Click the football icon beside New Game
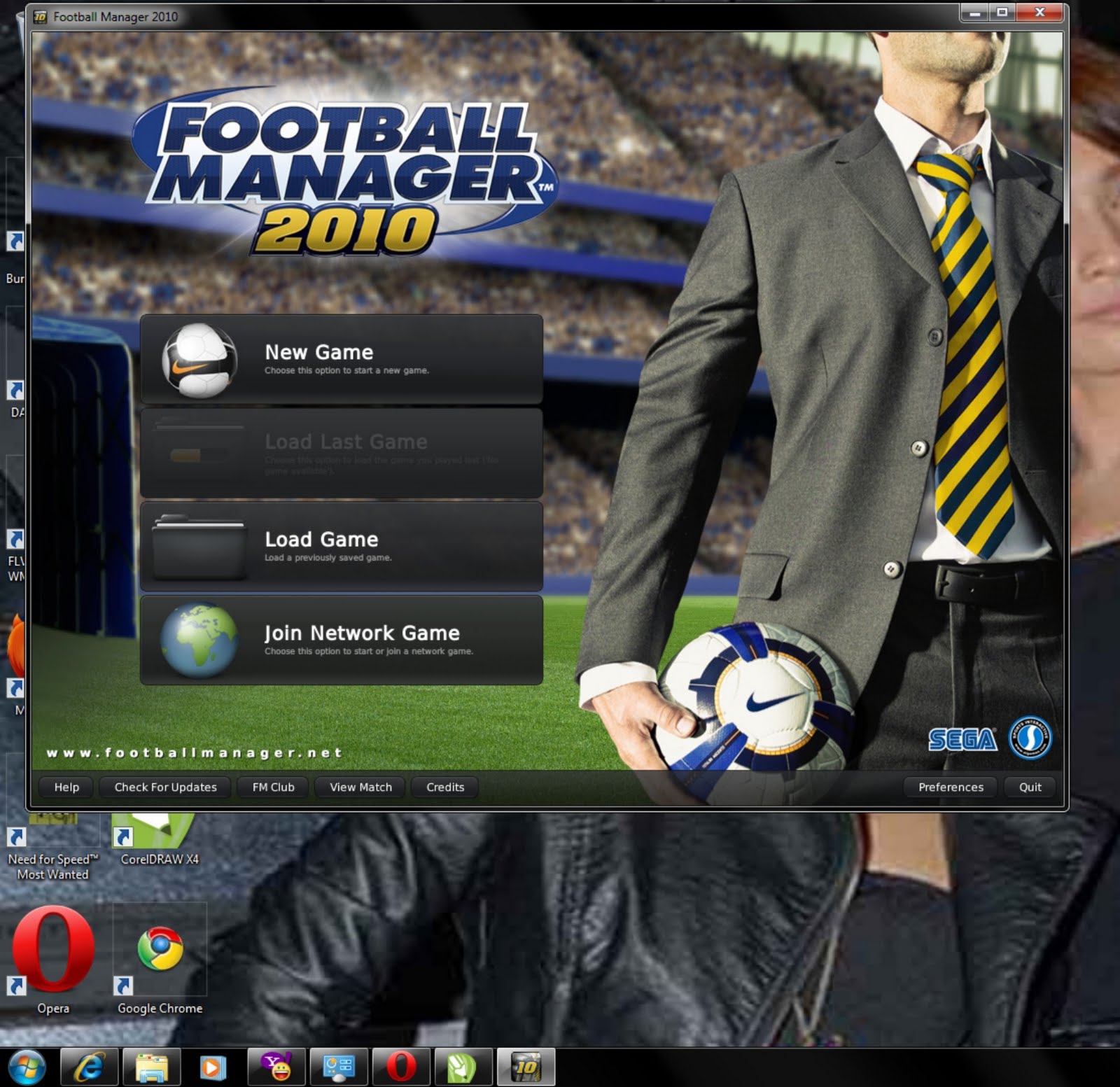Screen dimensions: 1120x1087 click(x=199, y=360)
